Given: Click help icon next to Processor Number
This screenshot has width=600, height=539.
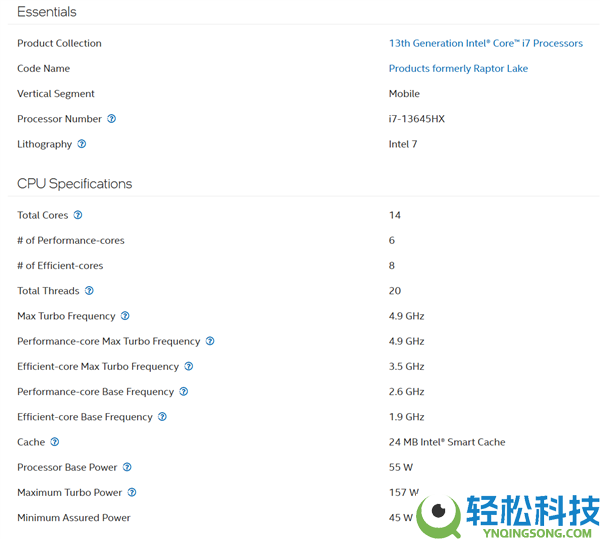Looking at the screenshot, I should point(111,119).
